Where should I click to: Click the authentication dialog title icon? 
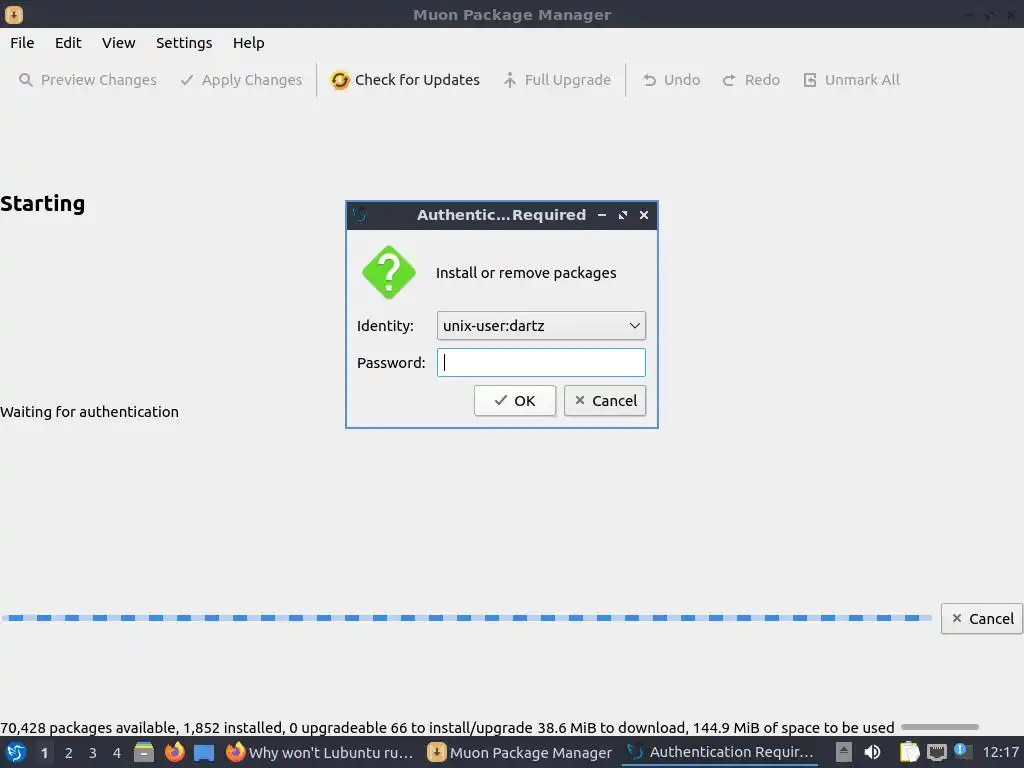point(359,214)
